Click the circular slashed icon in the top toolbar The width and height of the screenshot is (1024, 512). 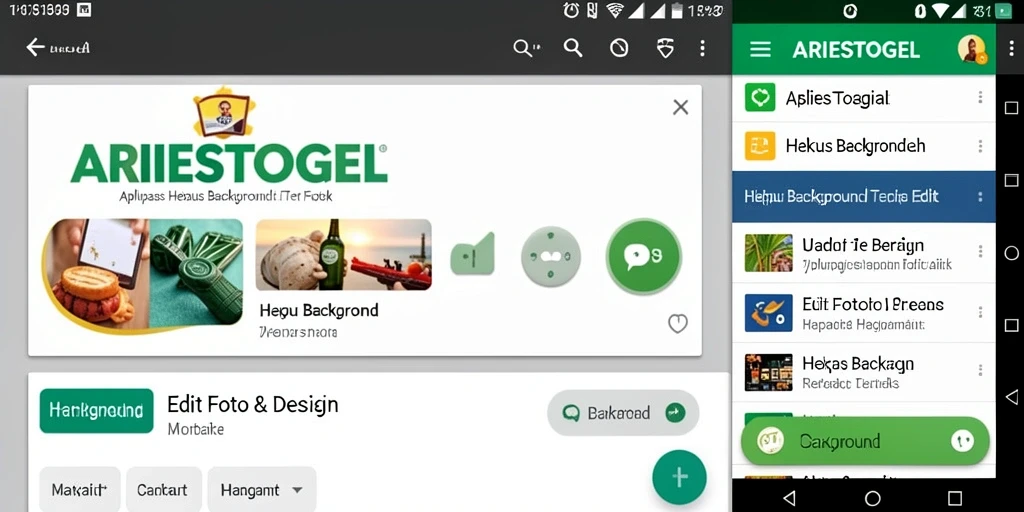coord(619,48)
